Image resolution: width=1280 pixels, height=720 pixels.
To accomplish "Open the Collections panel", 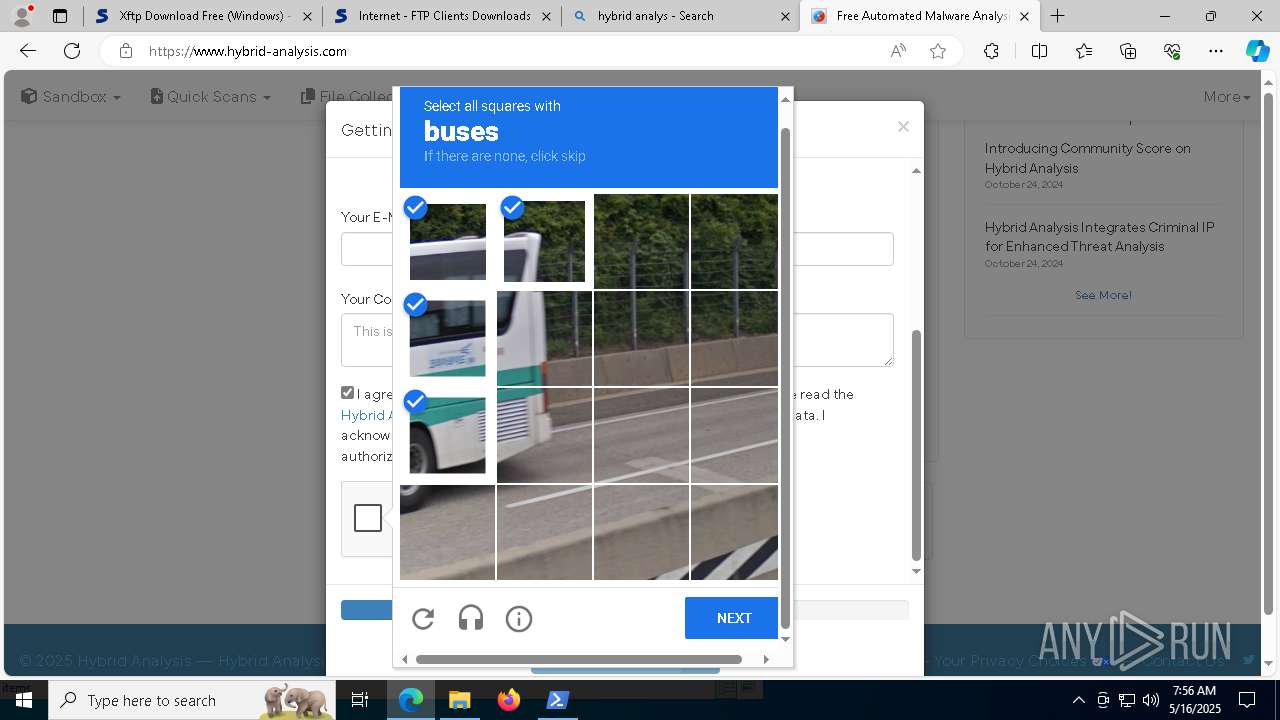I will click(x=1128, y=51).
